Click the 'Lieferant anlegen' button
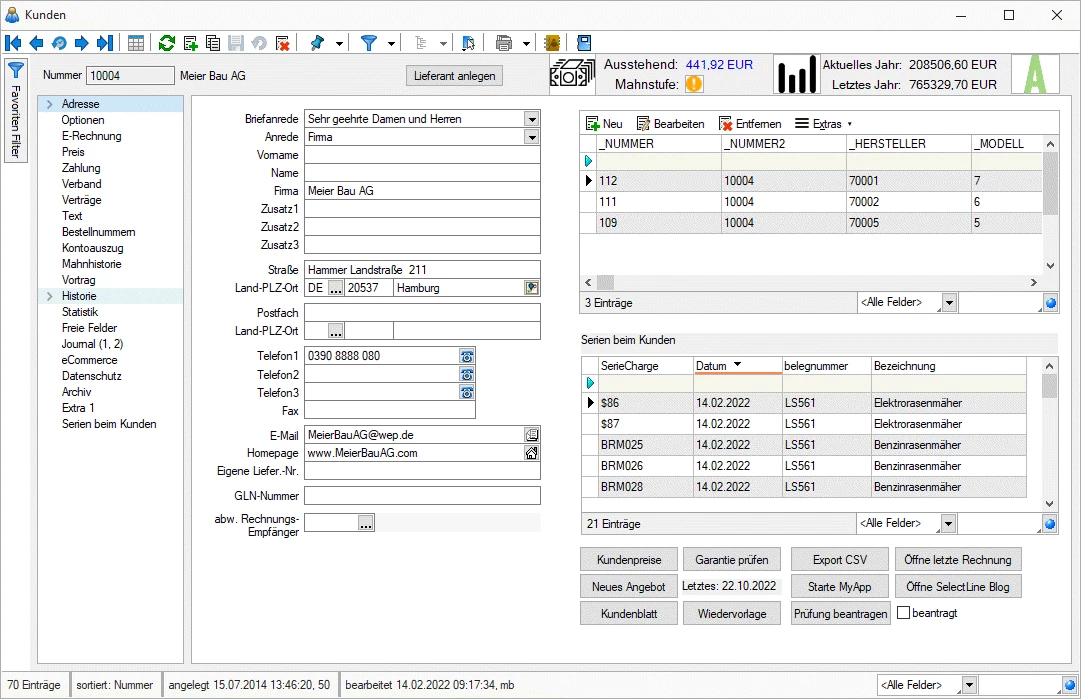 455,76
